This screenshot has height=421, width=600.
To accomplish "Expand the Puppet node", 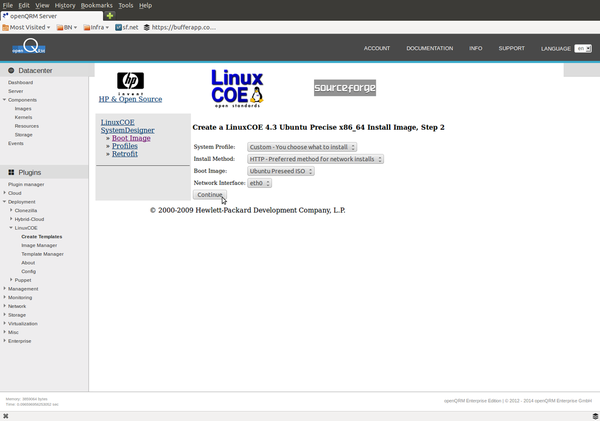I will click(x=11, y=280).
